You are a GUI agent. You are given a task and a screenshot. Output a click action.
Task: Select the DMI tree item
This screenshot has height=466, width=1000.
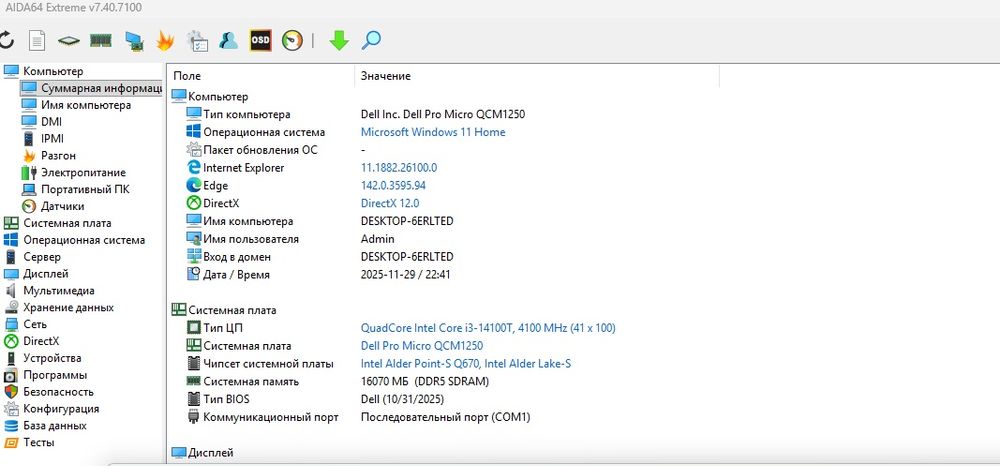tap(52, 122)
